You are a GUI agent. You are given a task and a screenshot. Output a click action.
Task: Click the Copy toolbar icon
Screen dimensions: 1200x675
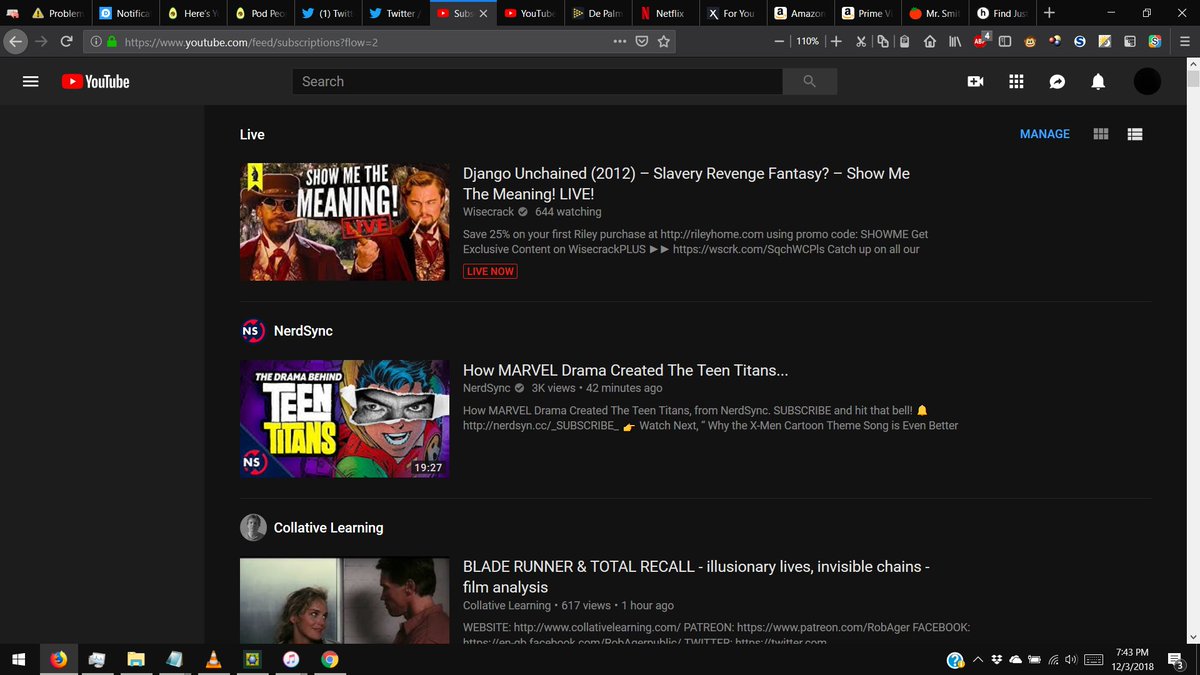pyautogui.click(x=882, y=41)
